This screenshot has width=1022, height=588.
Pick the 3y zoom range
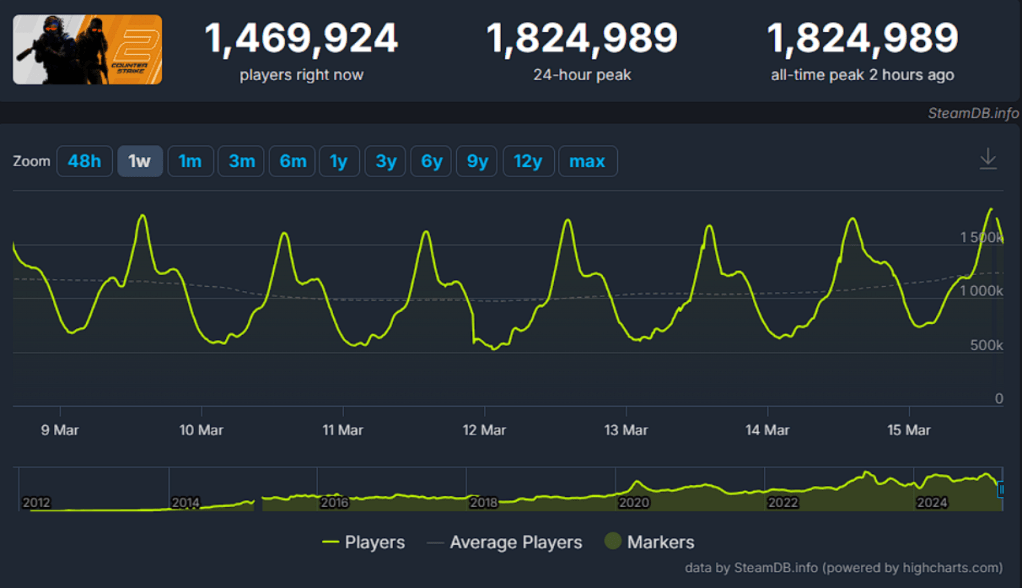tap(385, 161)
